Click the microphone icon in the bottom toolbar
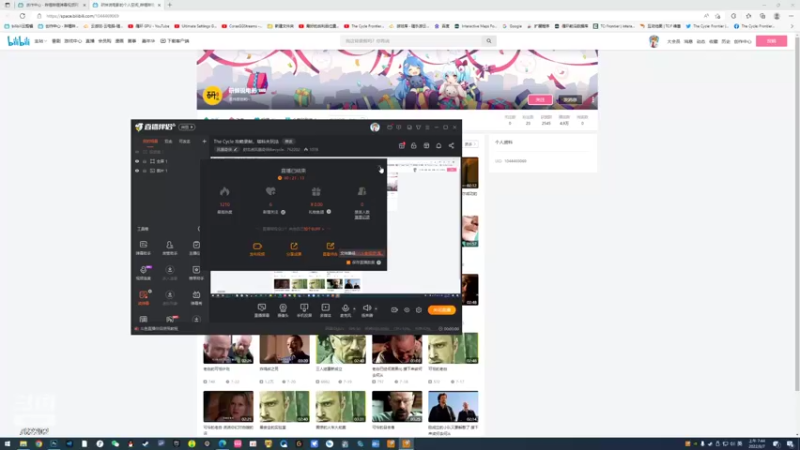The image size is (800, 450). point(345,310)
